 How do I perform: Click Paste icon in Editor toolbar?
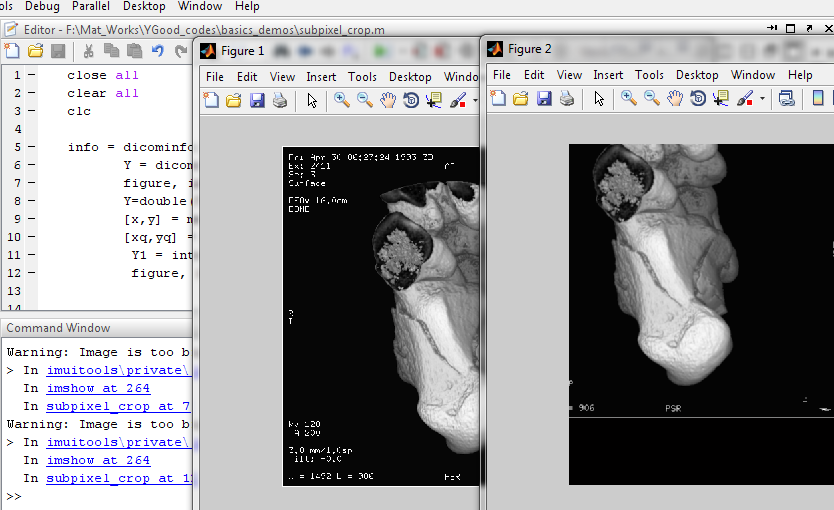(135, 51)
